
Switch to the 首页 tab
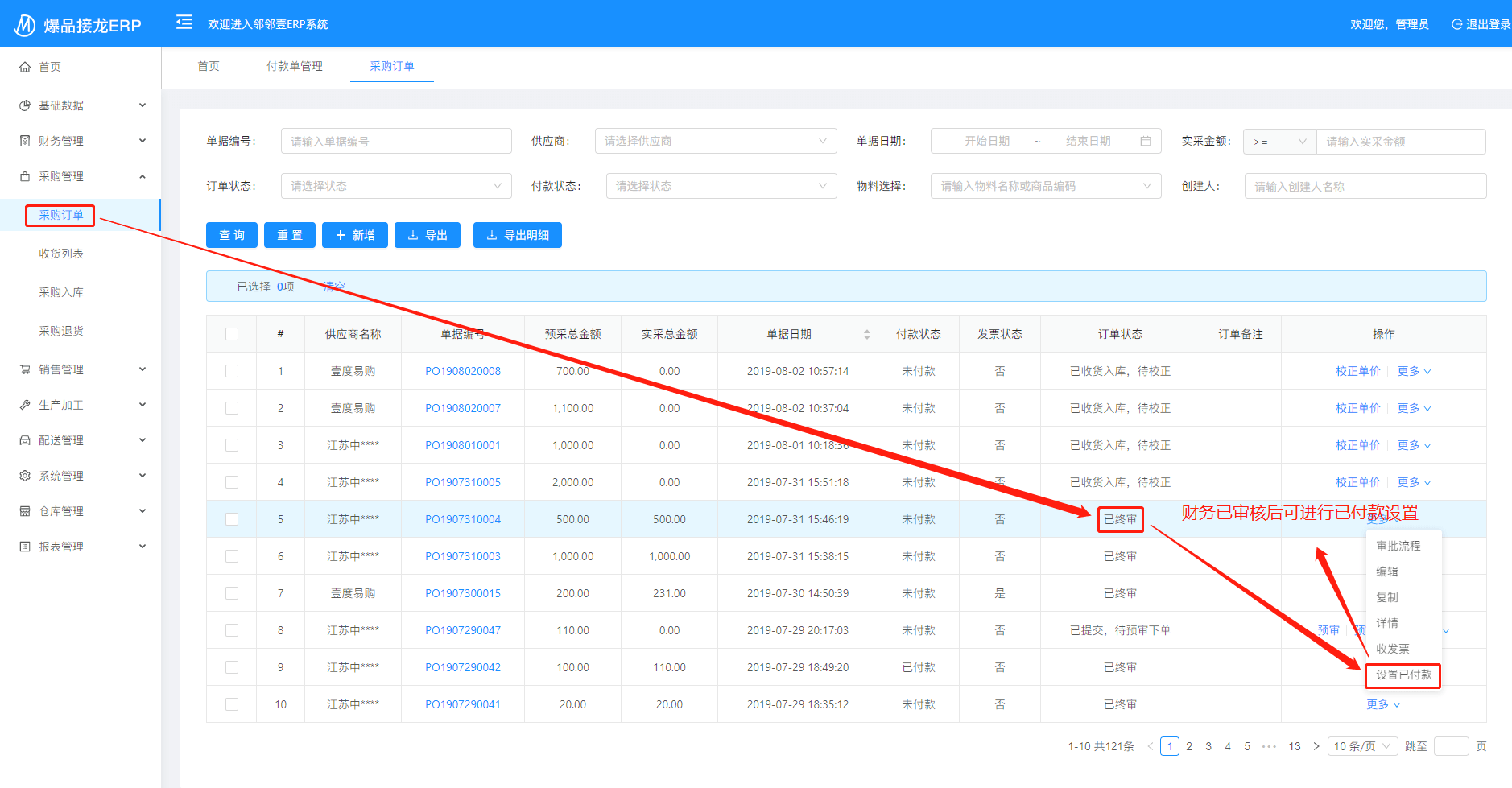(209, 66)
